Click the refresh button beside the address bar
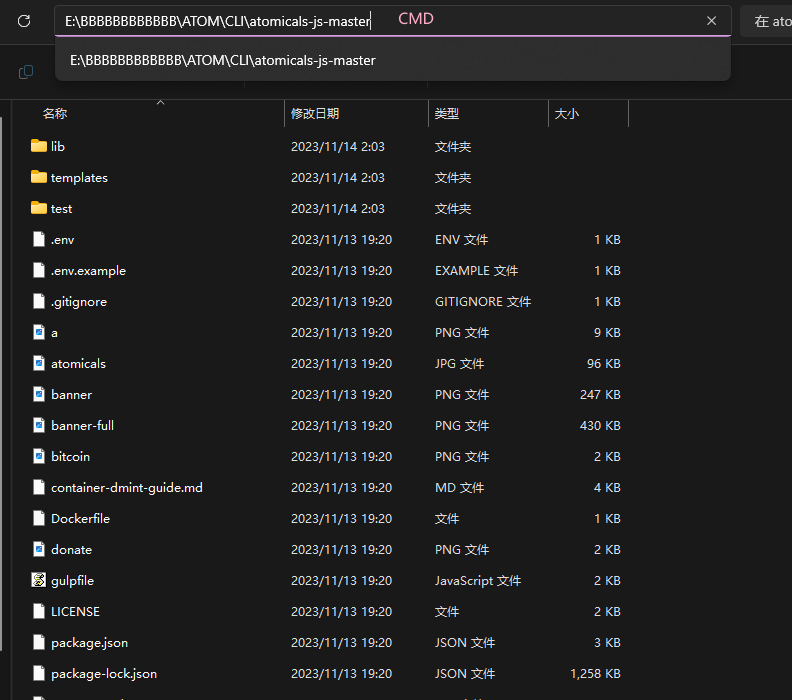This screenshot has height=700, width=792. [24, 21]
